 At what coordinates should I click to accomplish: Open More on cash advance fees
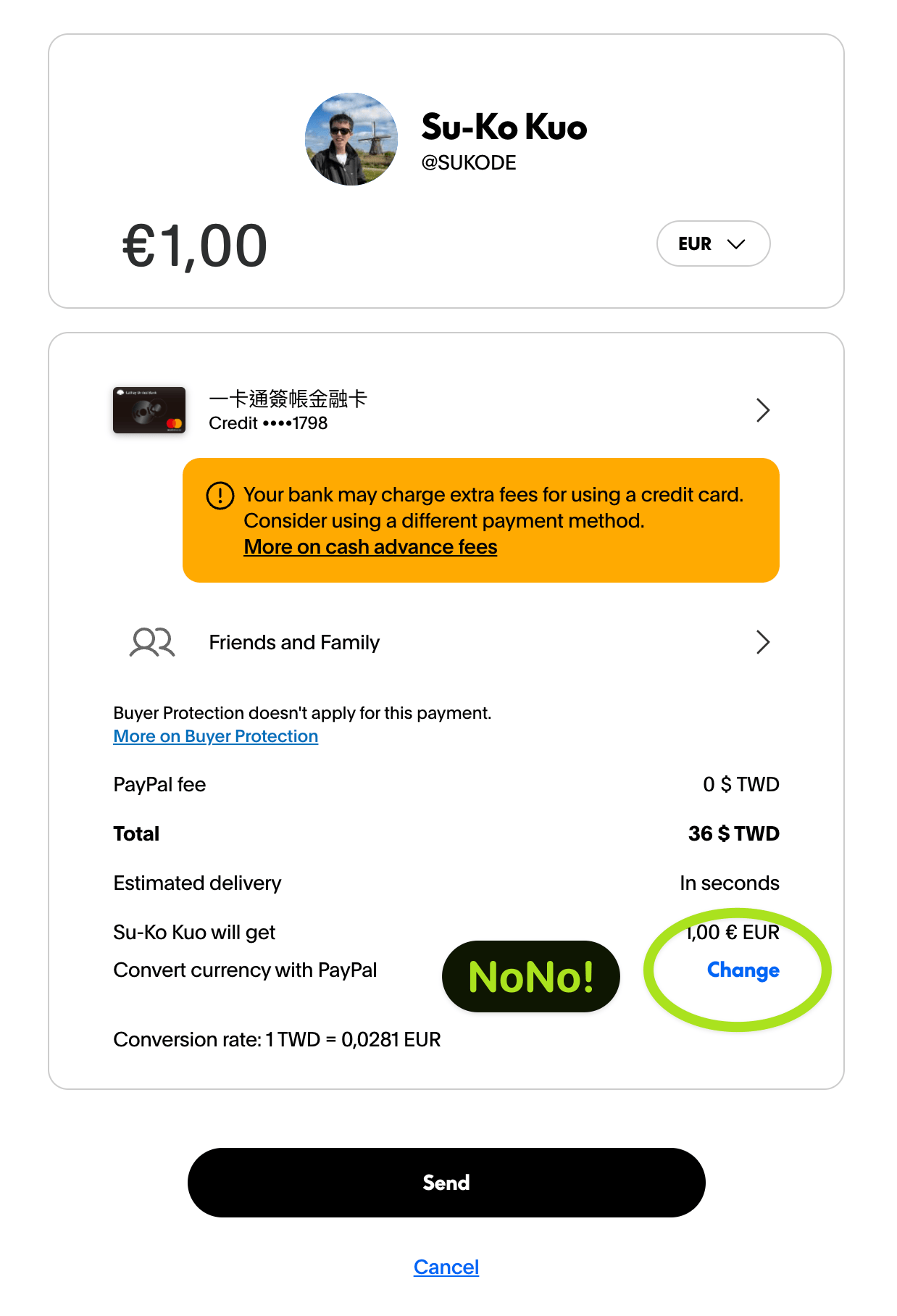(x=370, y=546)
